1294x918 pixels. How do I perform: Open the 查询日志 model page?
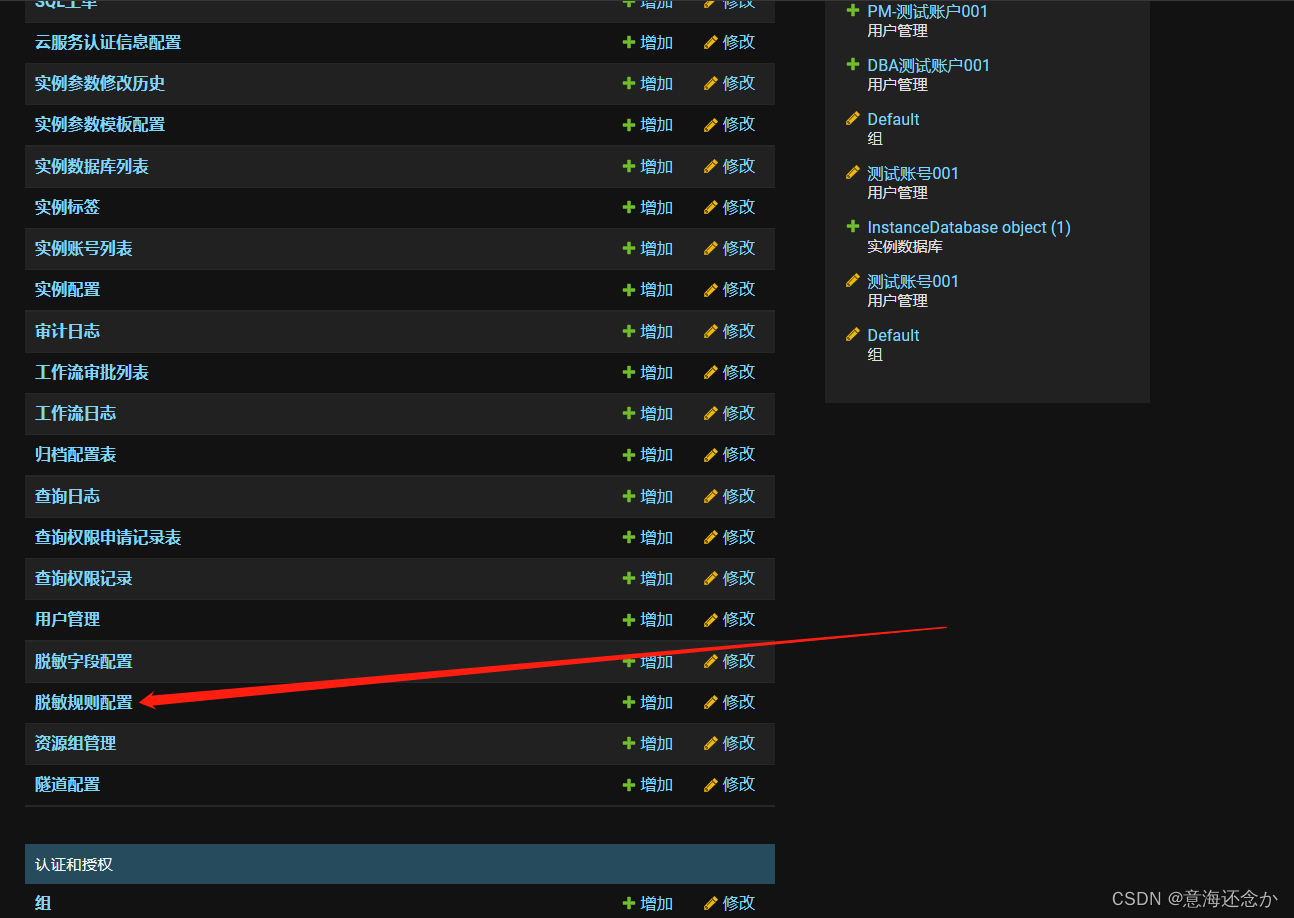[67, 496]
